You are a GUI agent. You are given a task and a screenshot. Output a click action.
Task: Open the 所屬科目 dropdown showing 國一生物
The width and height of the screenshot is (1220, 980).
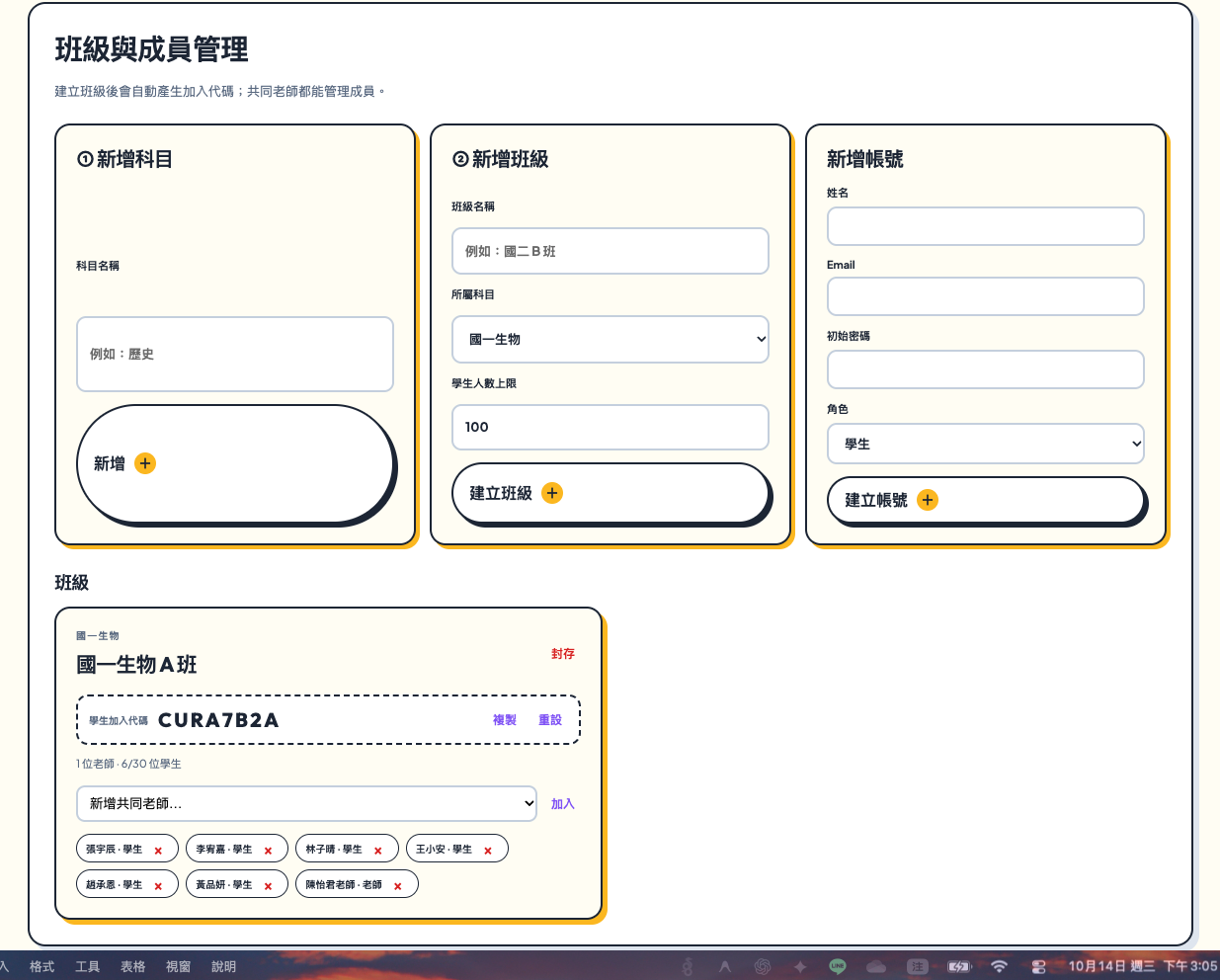click(610, 339)
